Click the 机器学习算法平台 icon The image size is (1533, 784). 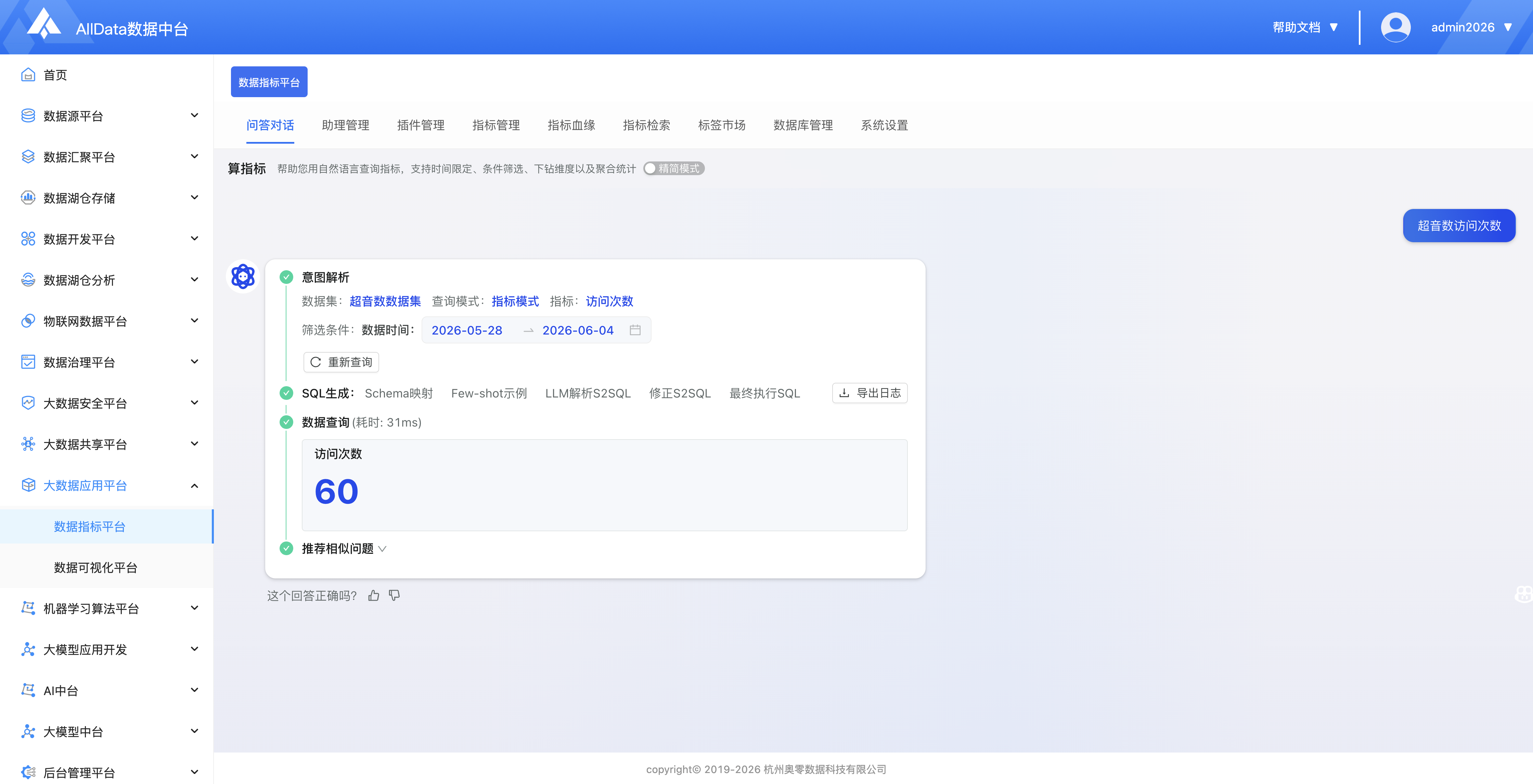click(x=28, y=609)
